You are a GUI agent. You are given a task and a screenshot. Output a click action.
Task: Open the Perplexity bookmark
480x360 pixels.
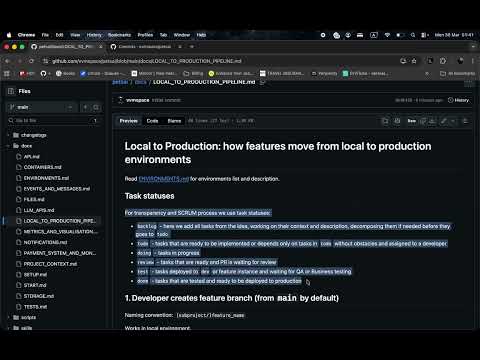coord(324,73)
